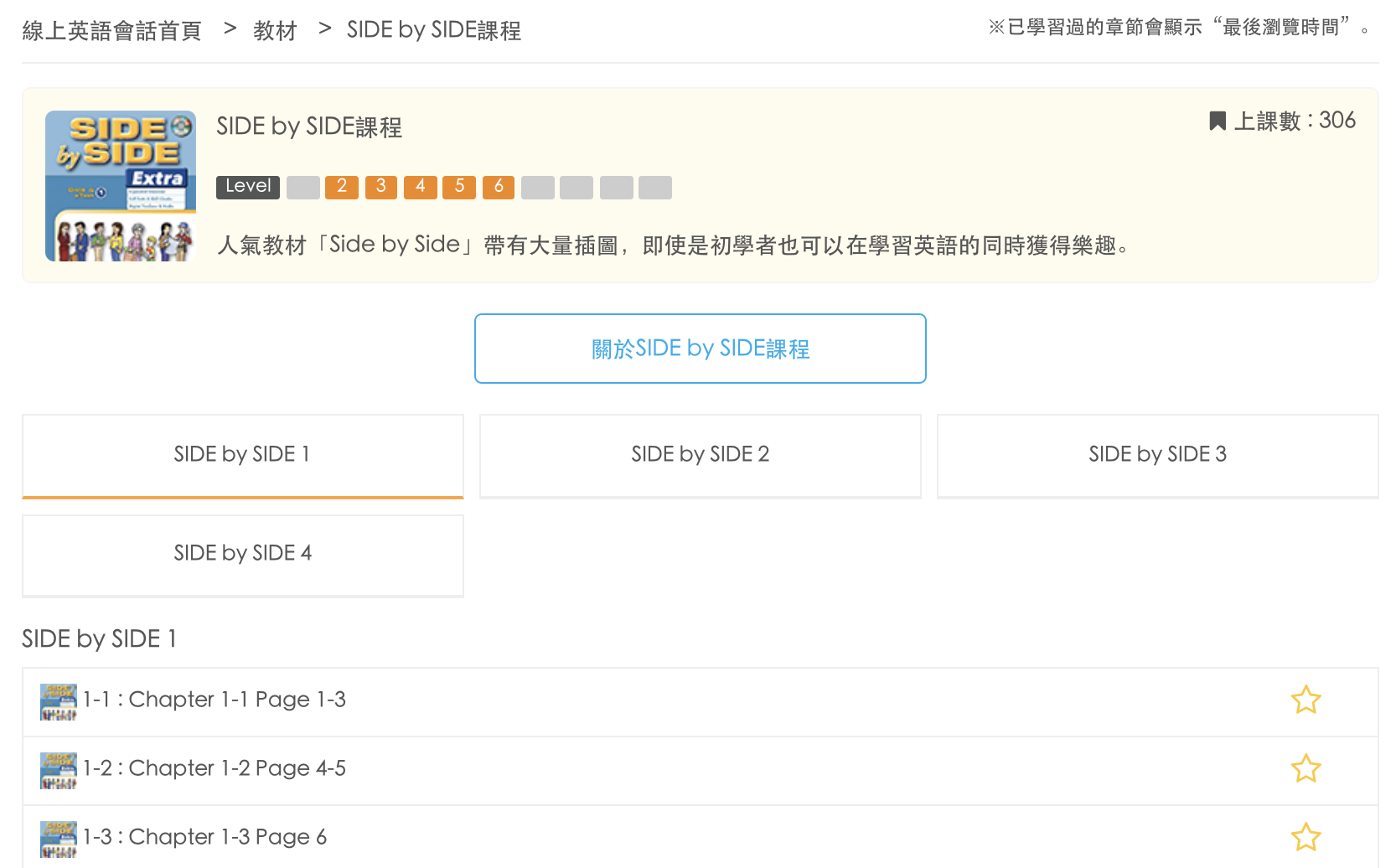Image resolution: width=1396 pixels, height=868 pixels.
Task: Click the orange Level 4 badge
Action: 421,187
